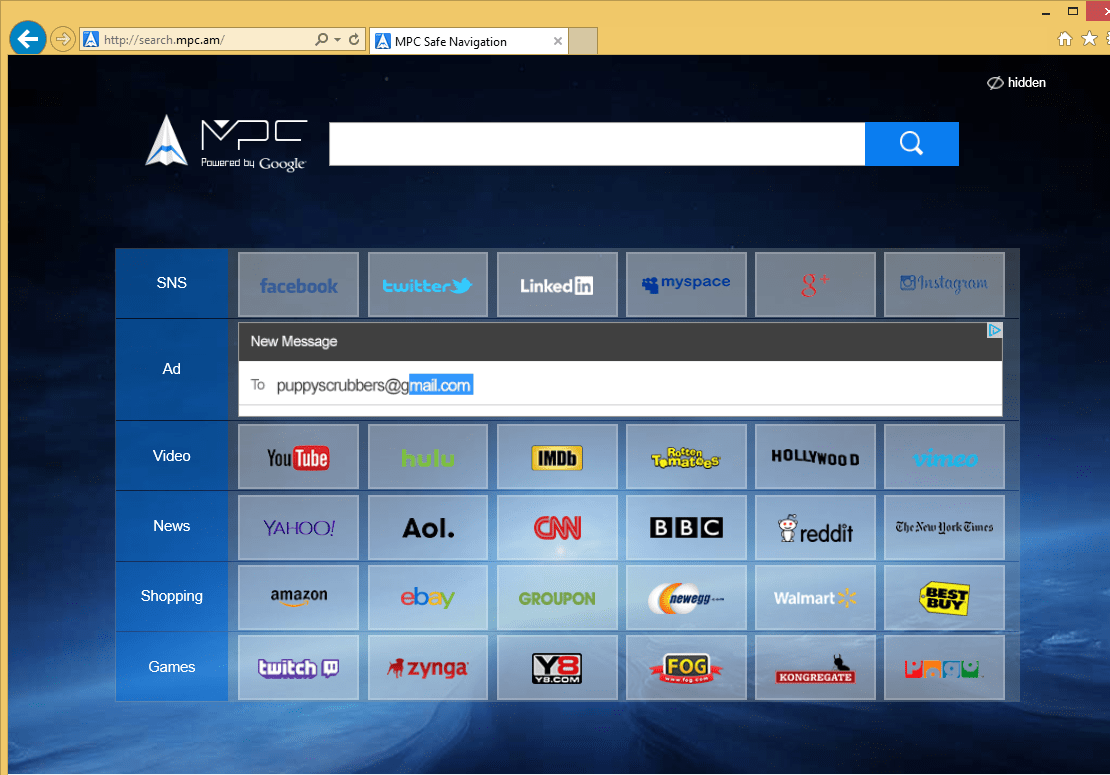Click the browser Home icon

coord(1065,39)
